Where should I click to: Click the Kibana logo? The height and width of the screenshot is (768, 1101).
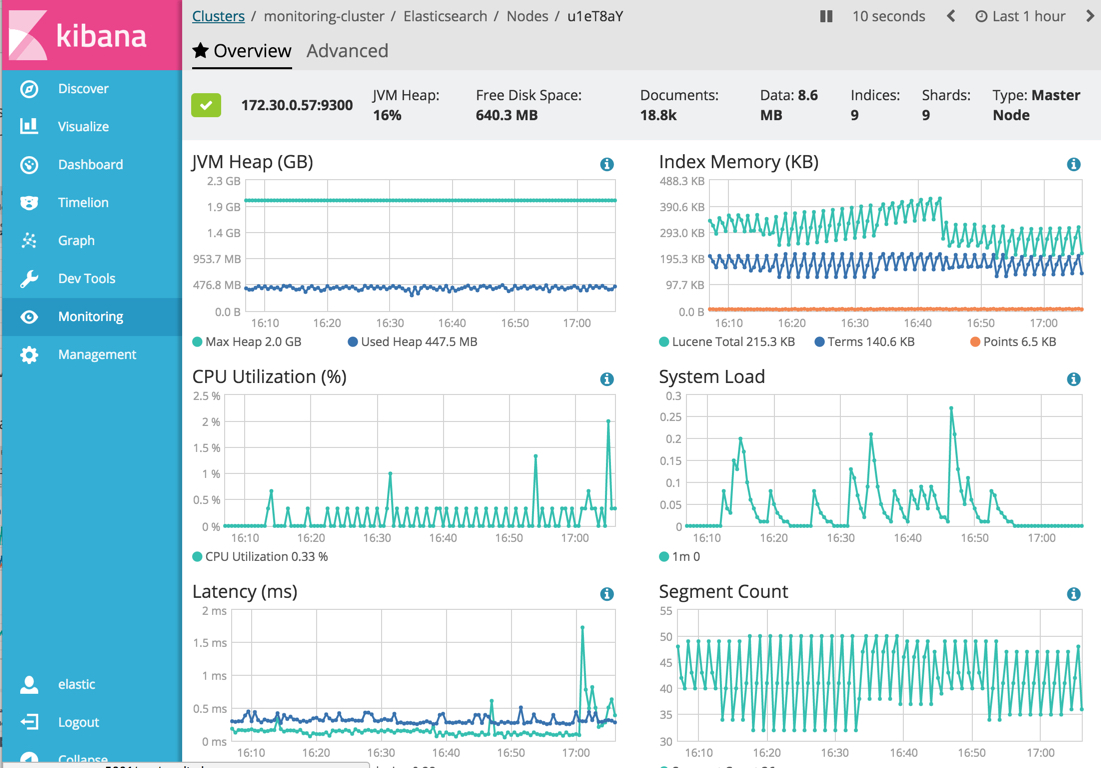tap(90, 33)
